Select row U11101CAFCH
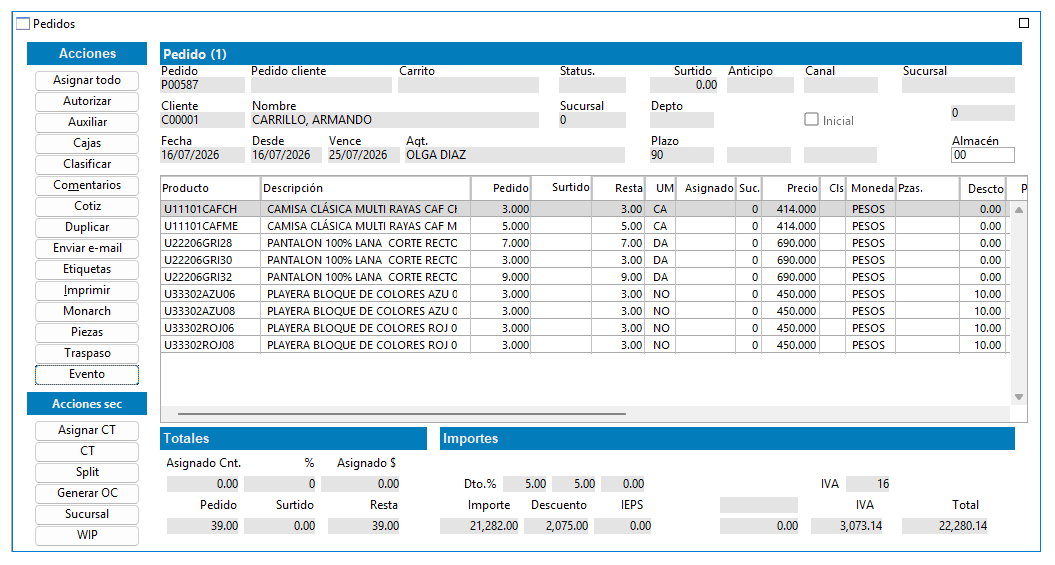This screenshot has width=1055, height=565. [x=585, y=209]
